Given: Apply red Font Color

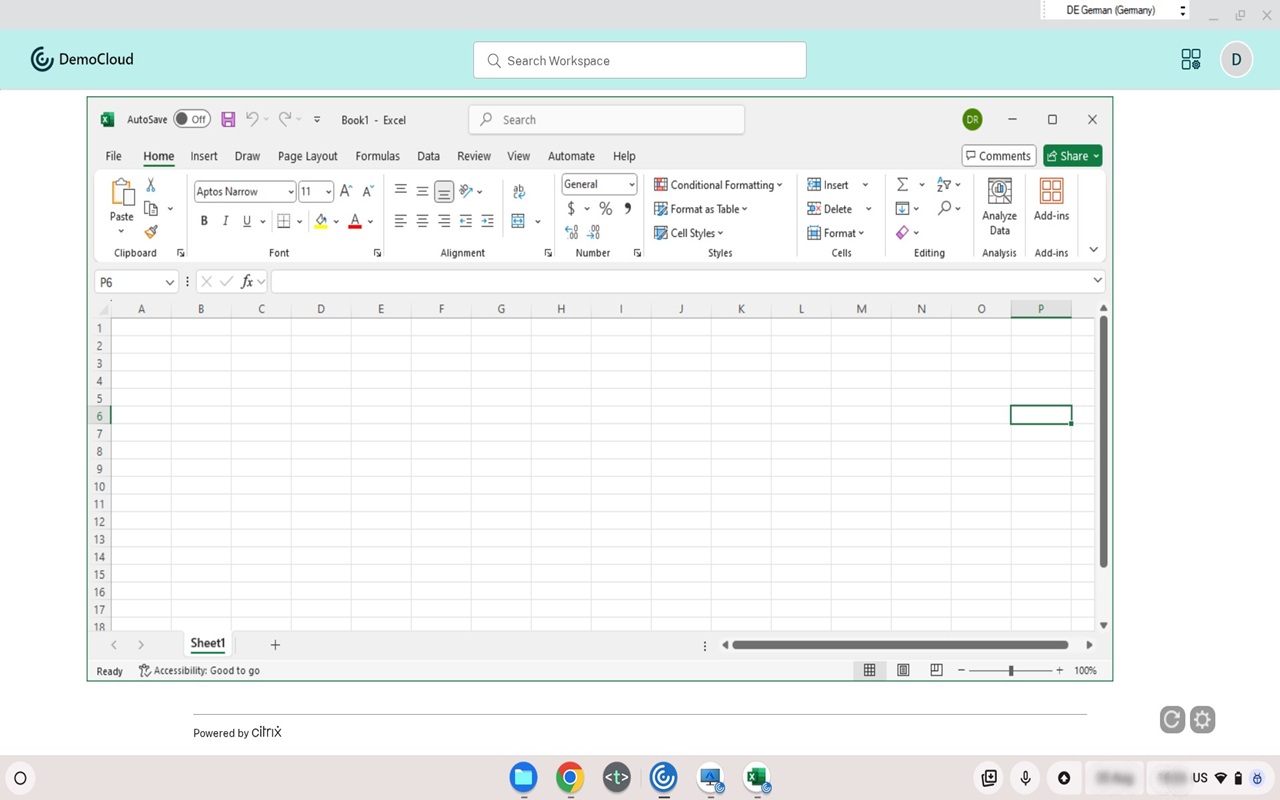Looking at the screenshot, I should tap(355, 221).
